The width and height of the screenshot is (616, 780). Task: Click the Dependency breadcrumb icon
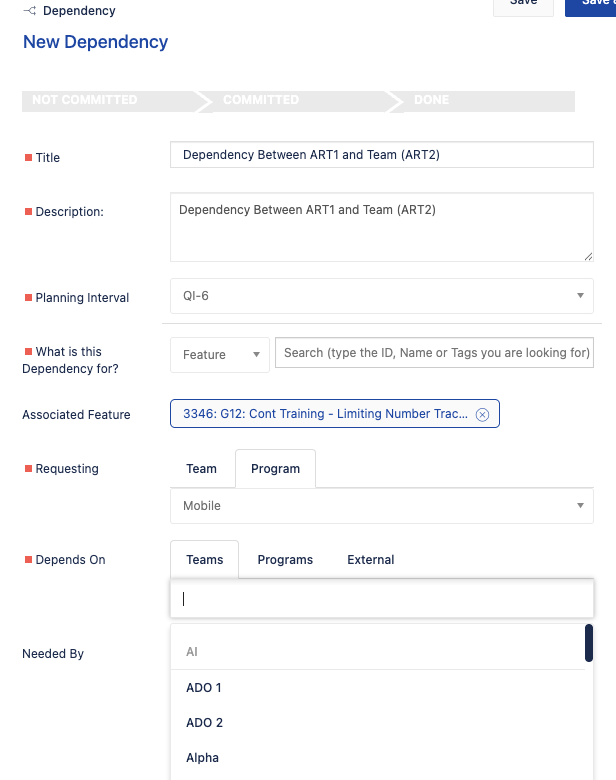(x=30, y=10)
